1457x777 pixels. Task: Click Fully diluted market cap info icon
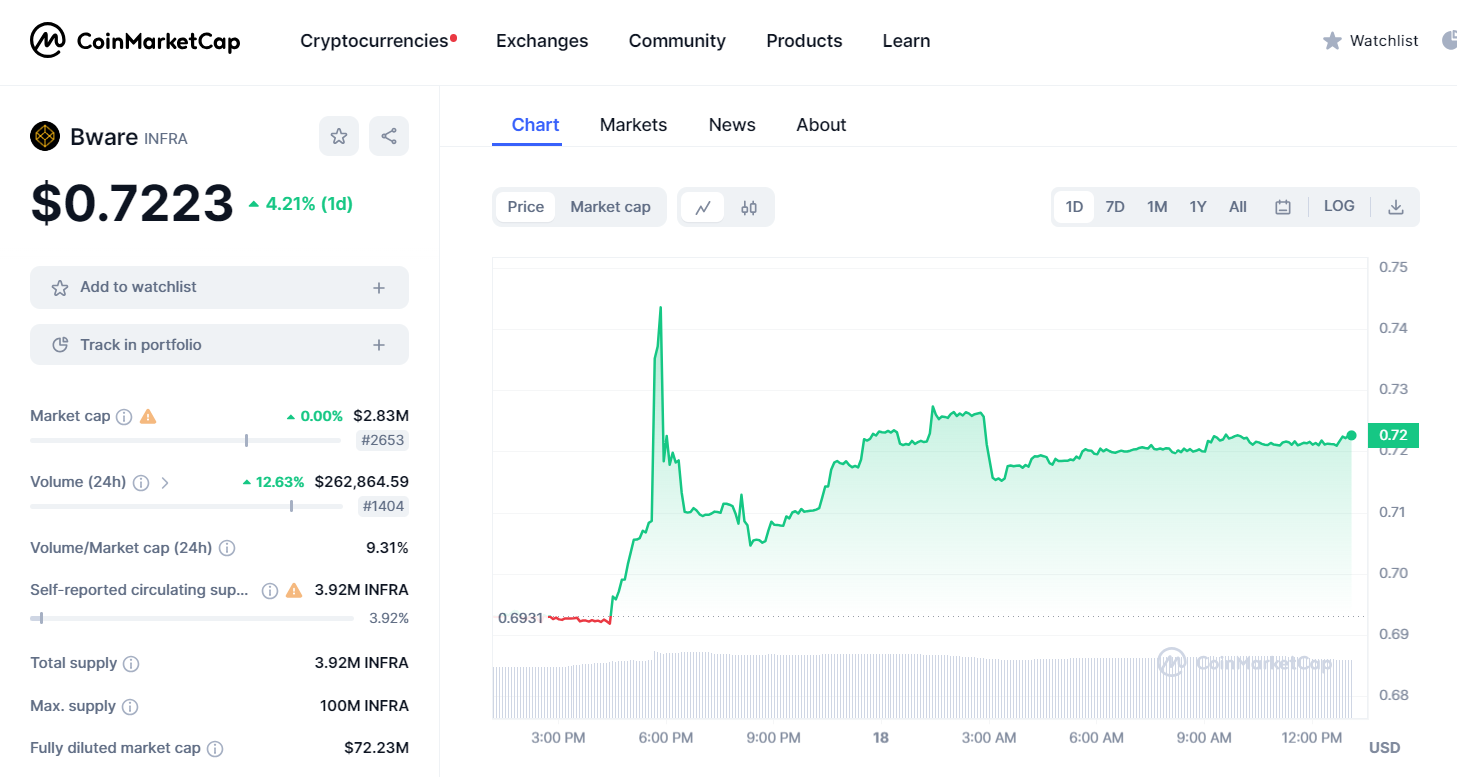point(215,748)
